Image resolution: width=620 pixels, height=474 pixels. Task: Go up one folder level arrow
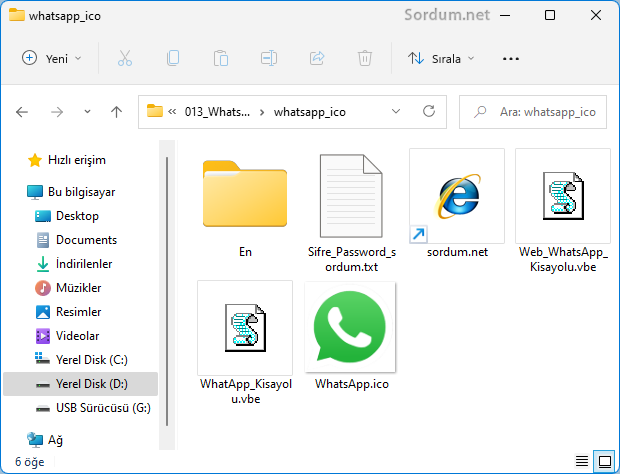tap(116, 112)
